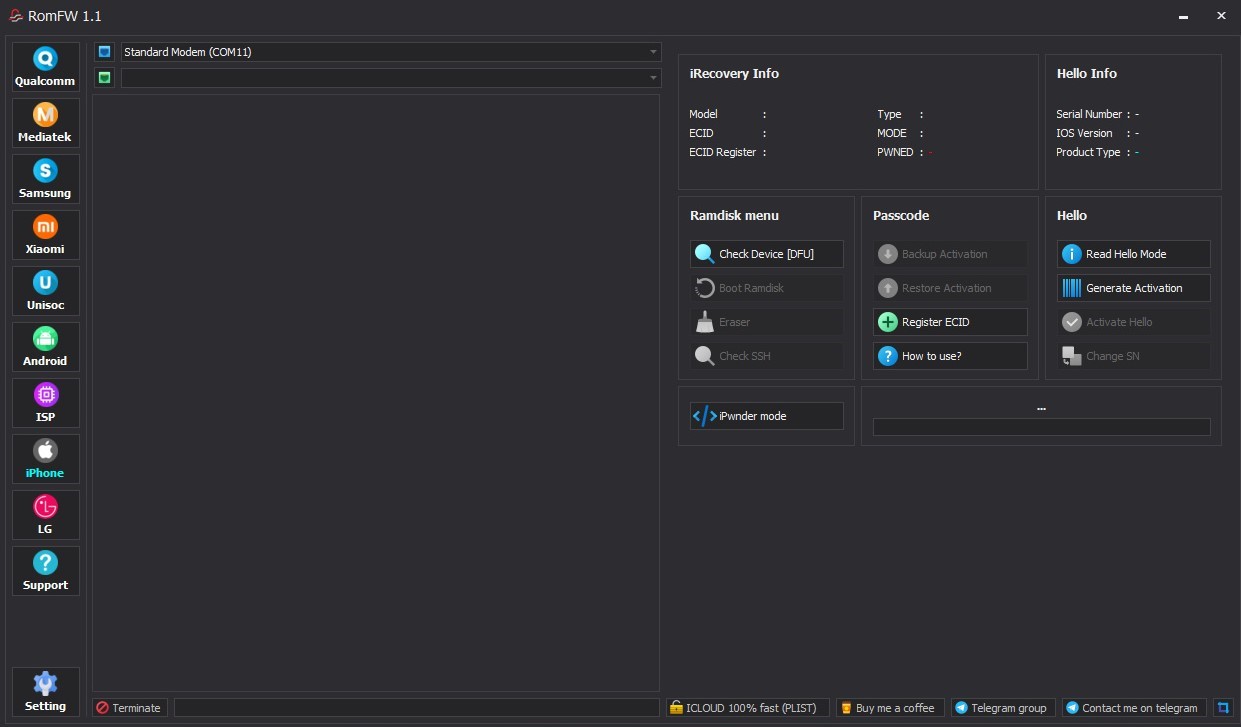Screen dimensions: 1241x727
Task: Open the Samsung section in sidebar
Action: pos(45,179)
